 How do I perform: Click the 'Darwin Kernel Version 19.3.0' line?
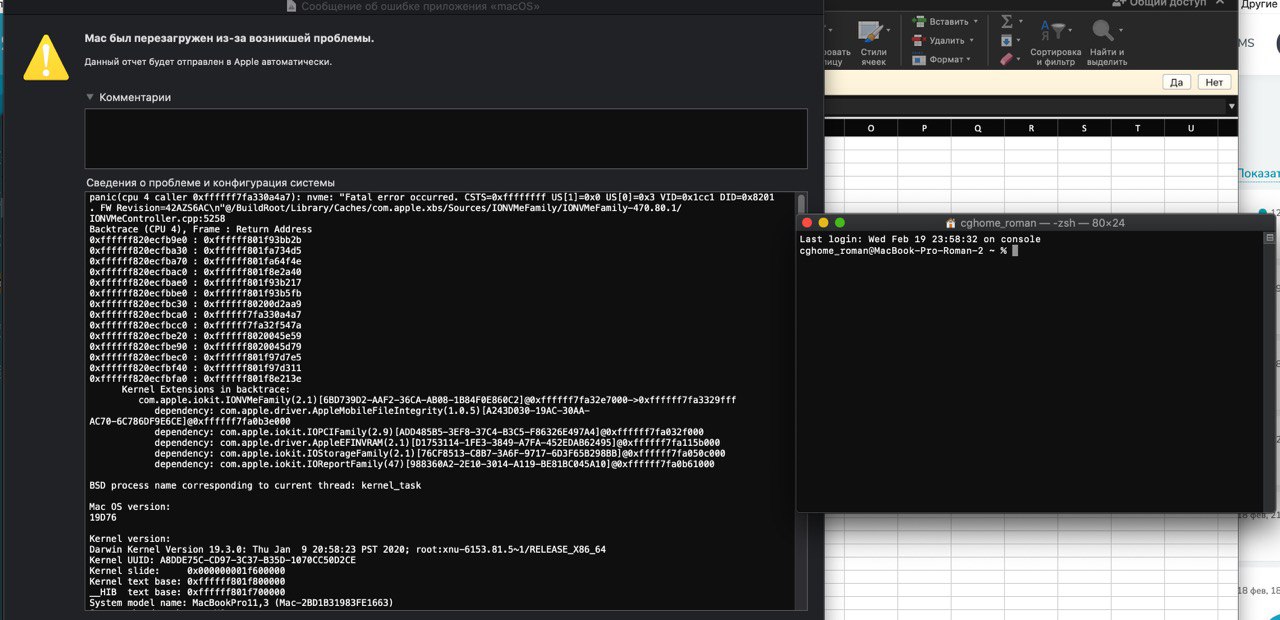click(347, 550)
